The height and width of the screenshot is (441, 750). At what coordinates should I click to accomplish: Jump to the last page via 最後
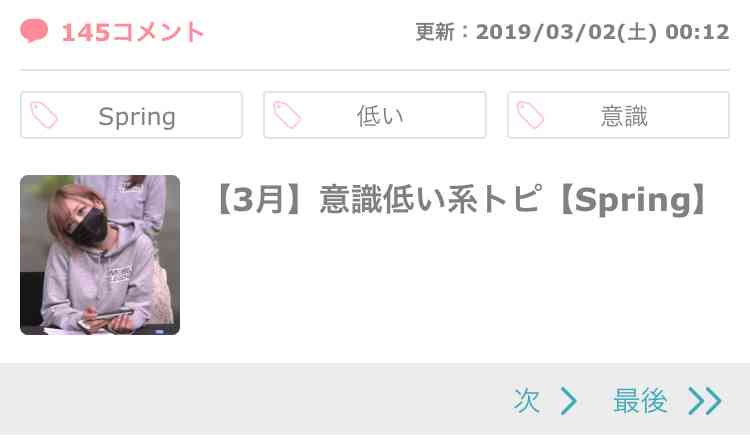(640, 401)
